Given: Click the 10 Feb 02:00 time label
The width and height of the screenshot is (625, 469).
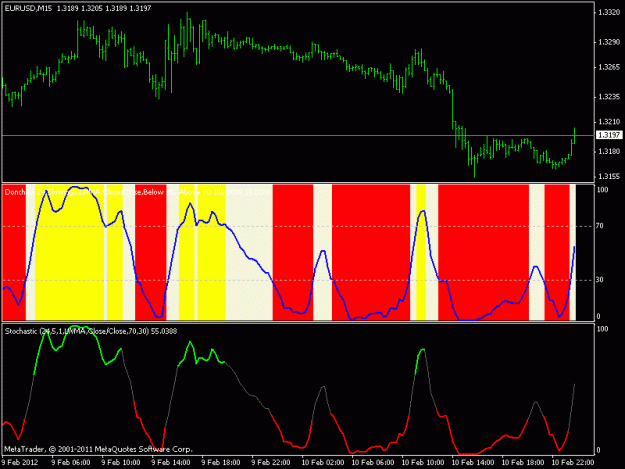Looking at the screenshot, I should (323, 462).
